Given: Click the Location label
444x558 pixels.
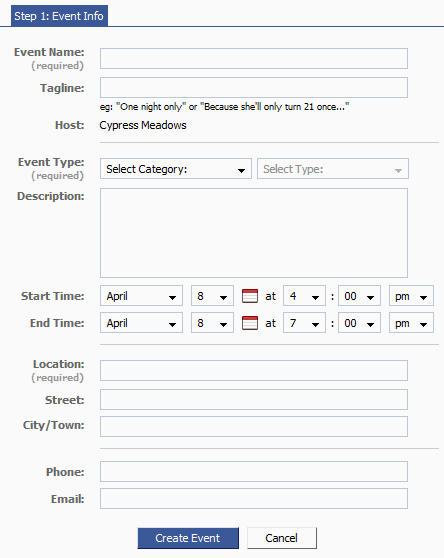Looking at the screenshot, I should [x=59, y=364].
